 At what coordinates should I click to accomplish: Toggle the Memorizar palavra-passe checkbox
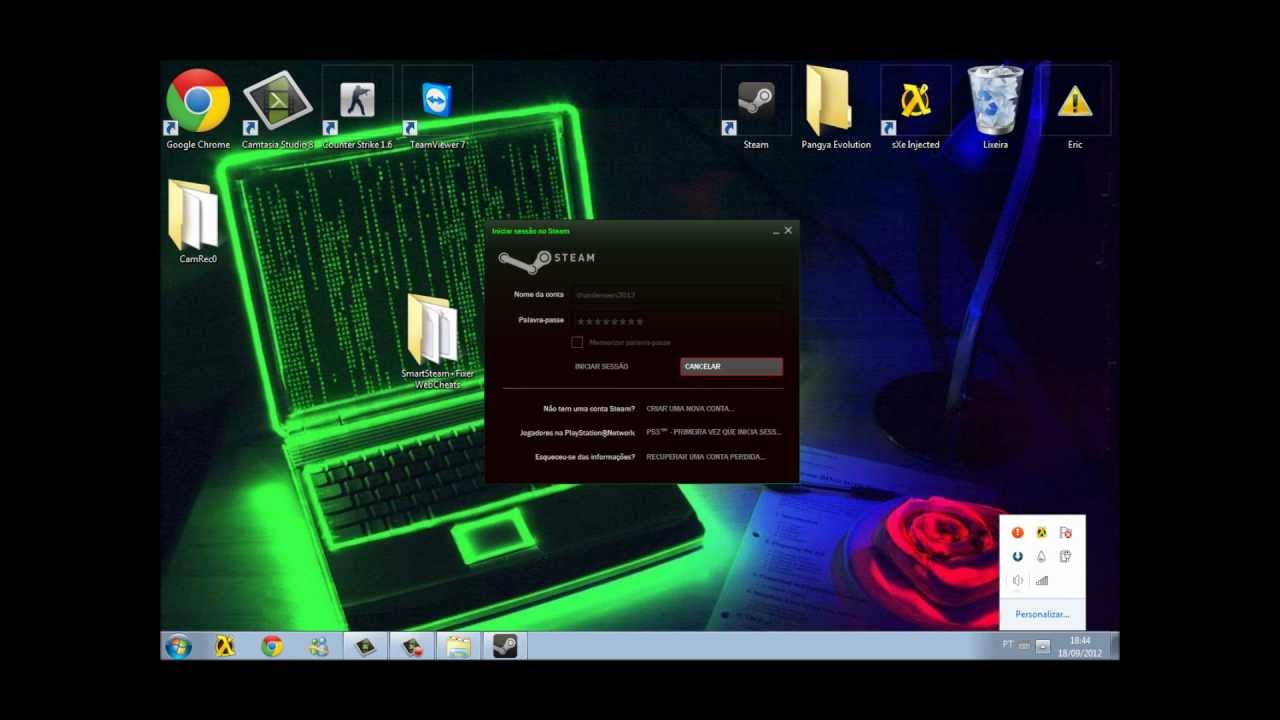click(x=577, y=342)
